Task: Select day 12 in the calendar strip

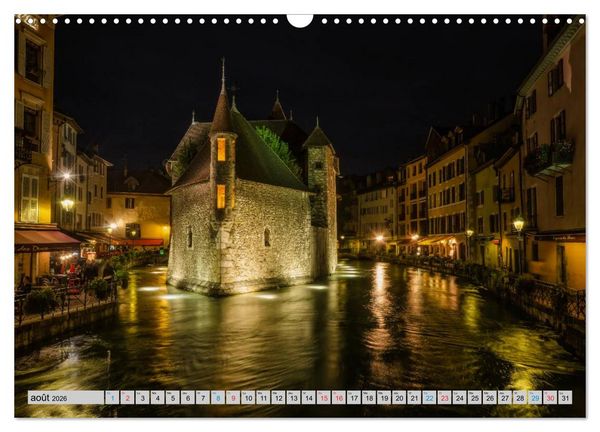Action: tap(279, 398)
